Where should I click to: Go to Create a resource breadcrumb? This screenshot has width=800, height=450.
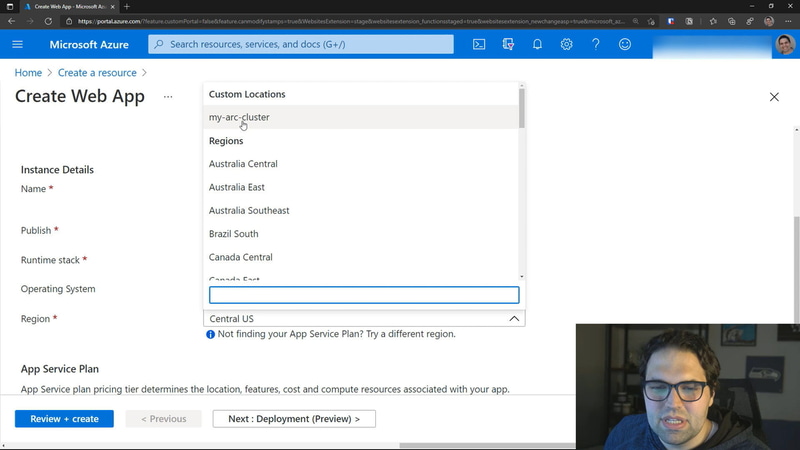tap(97, 72)
